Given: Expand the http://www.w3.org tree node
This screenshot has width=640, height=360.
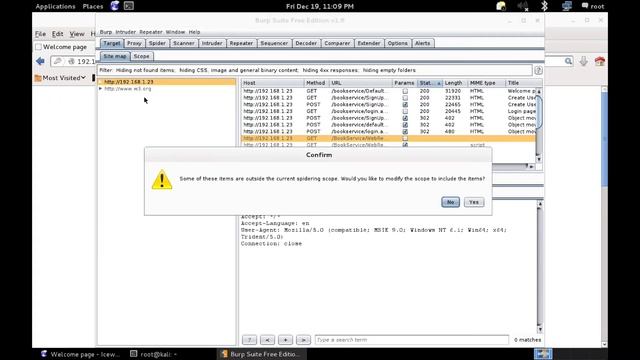Looking at the screenshot, I should point(100,89).
